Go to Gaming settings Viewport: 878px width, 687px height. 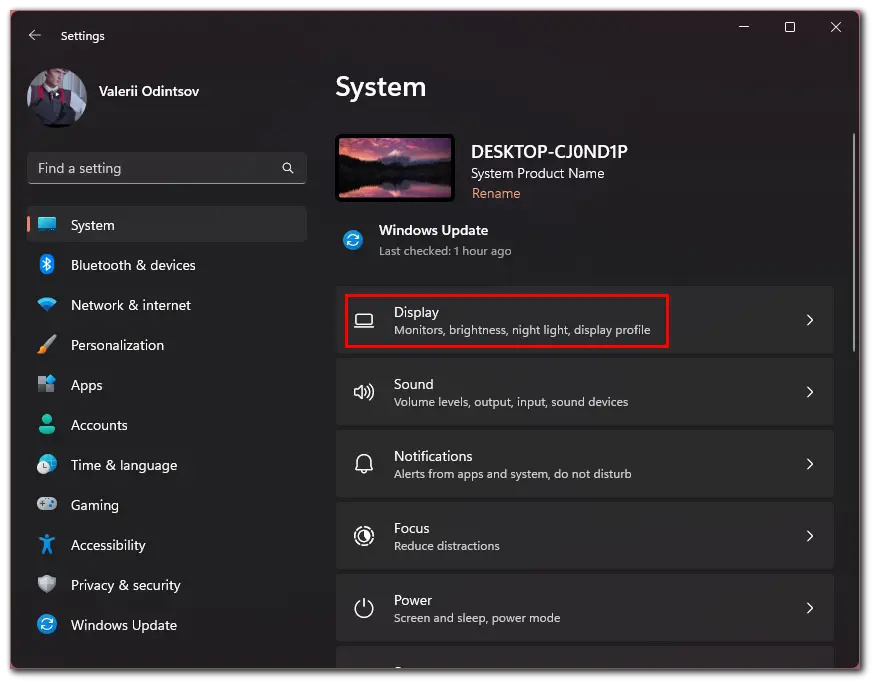tap(167, 504)
